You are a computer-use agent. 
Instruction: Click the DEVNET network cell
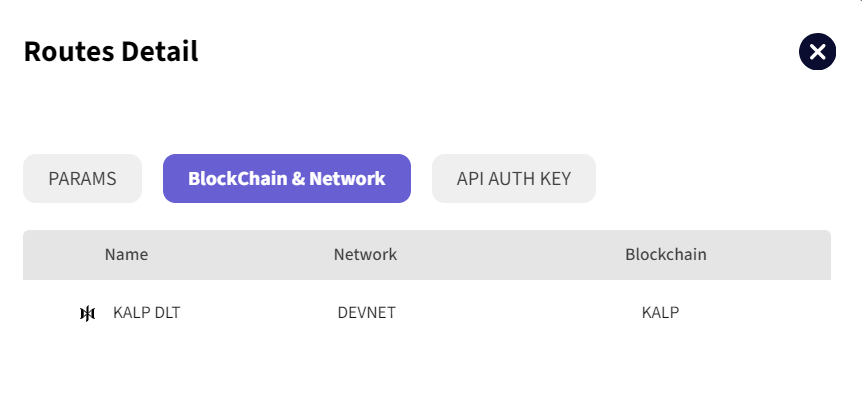point(367,313)
